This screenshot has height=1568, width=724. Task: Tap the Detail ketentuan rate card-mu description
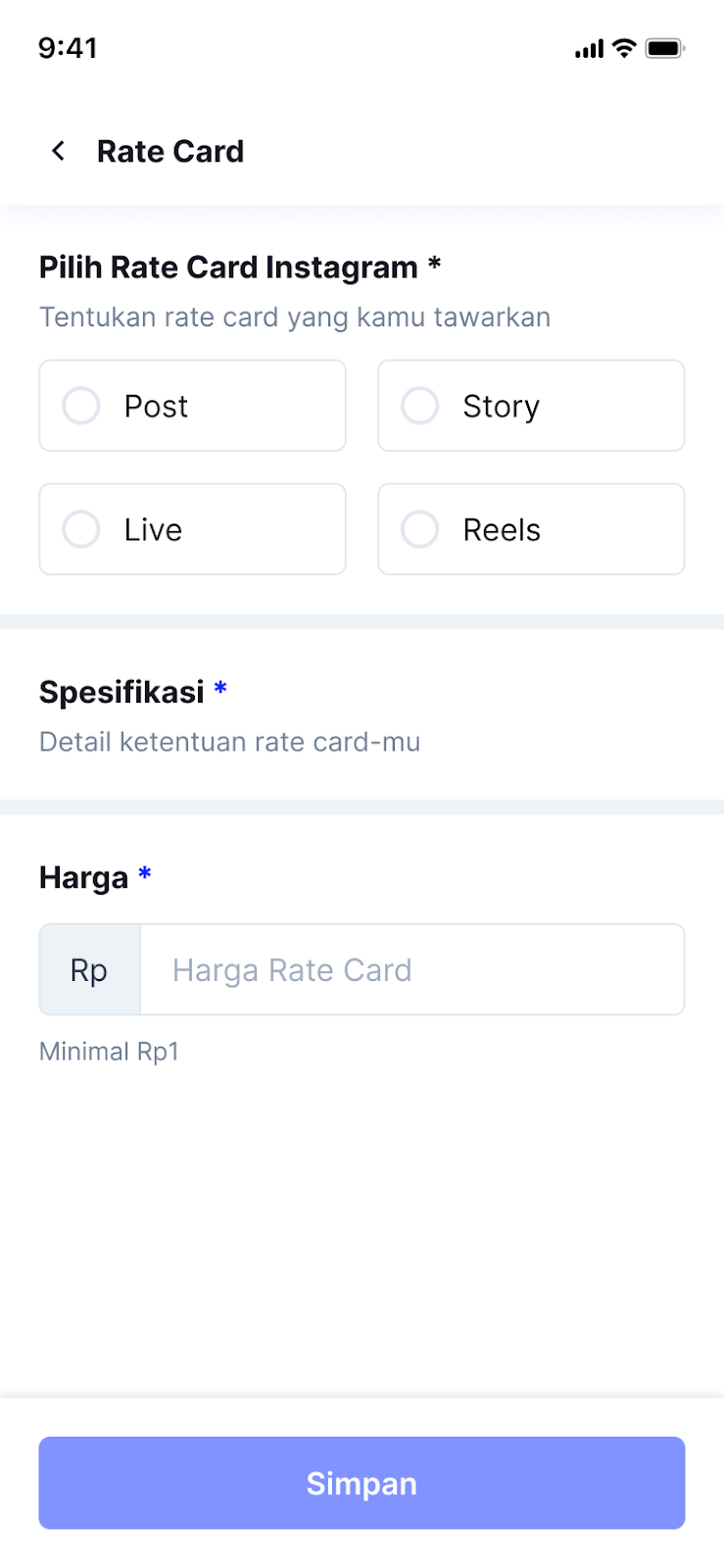click(229, 742)
